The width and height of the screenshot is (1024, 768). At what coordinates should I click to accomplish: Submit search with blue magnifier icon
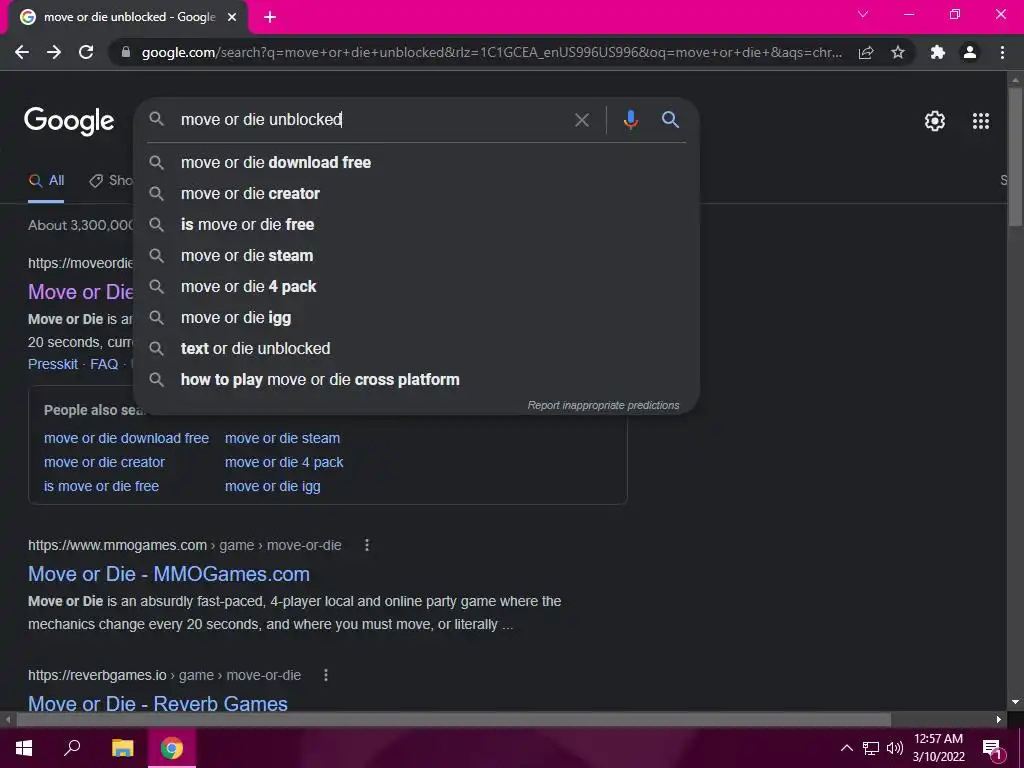tap(670, 120)
